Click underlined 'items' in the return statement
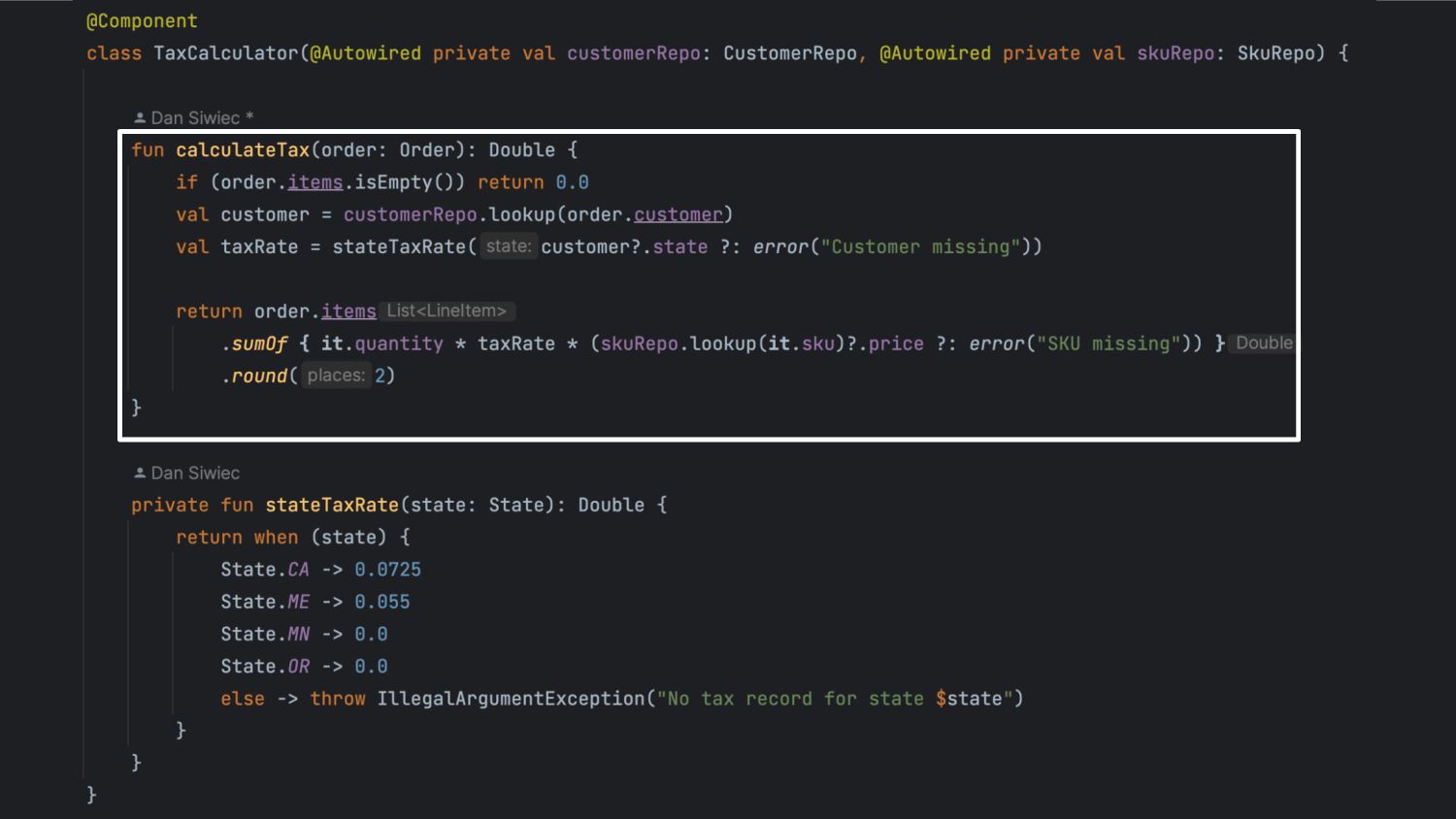Screen dimensions: 1456x819 [x=348, y=311]
